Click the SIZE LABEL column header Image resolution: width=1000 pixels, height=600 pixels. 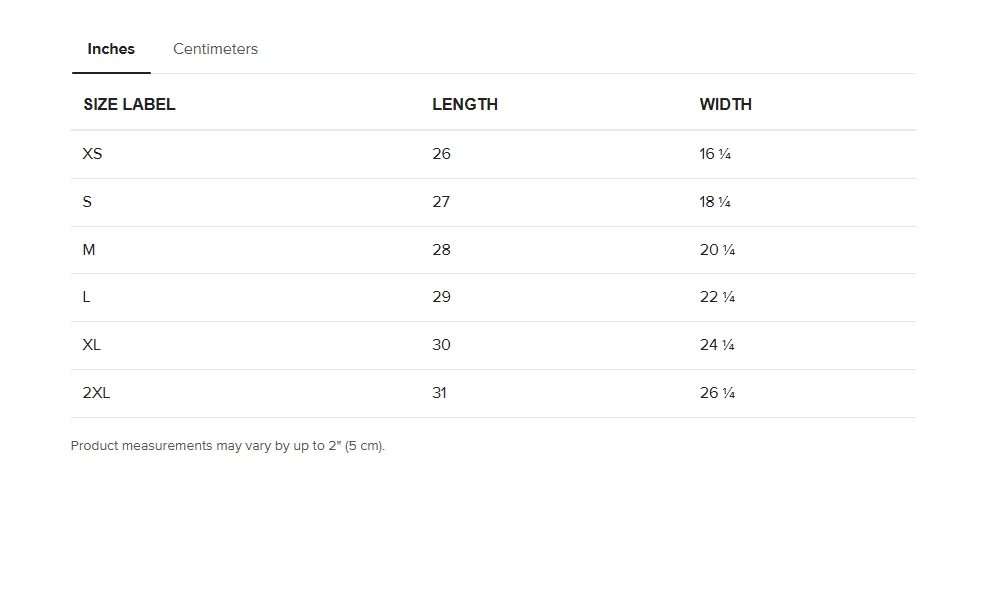[x=129, y=105]
